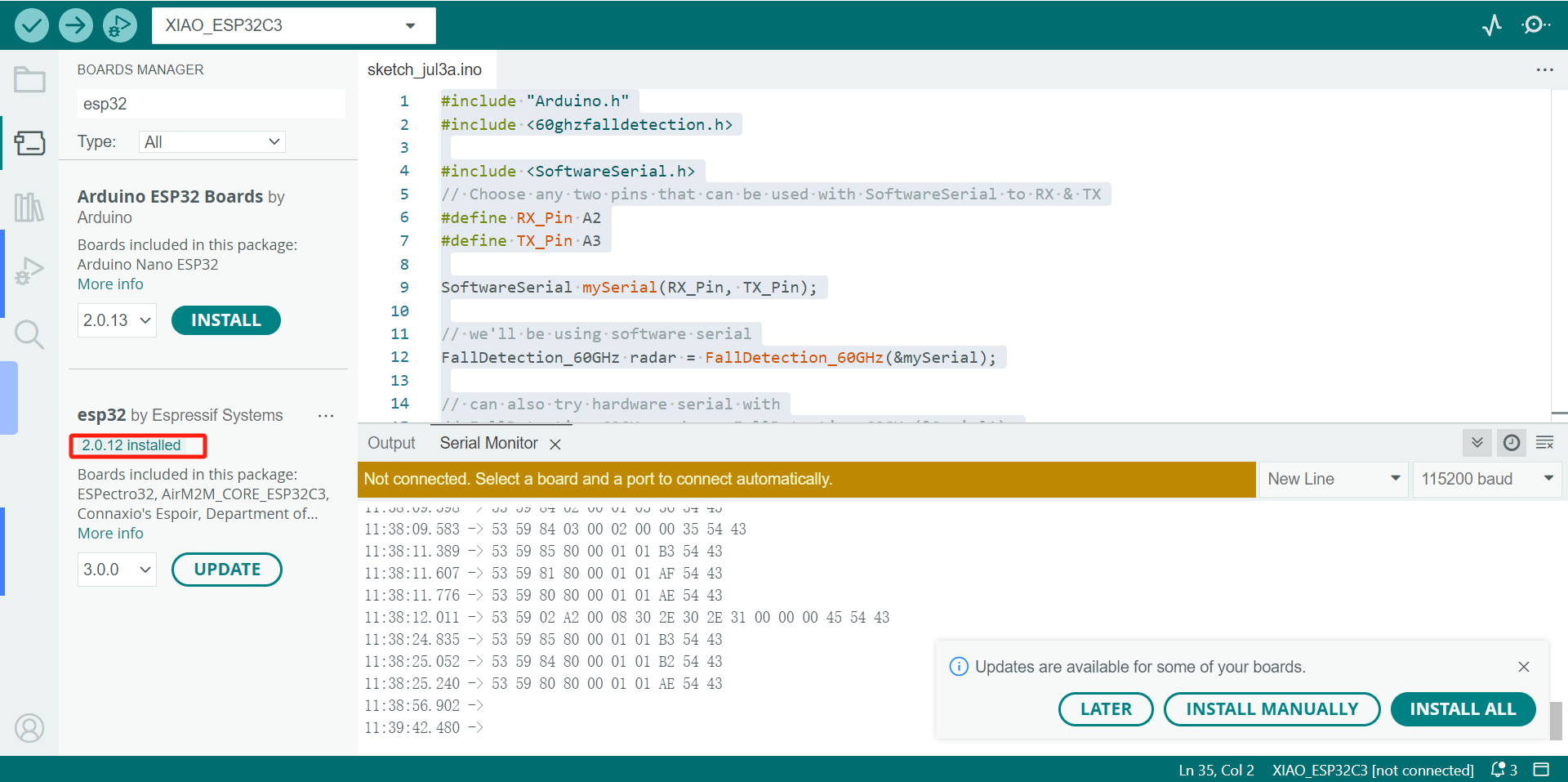1568x782 pixels.
Task: Choose INSTALL MANUALLY in notification
Action: click(1272, 708)
